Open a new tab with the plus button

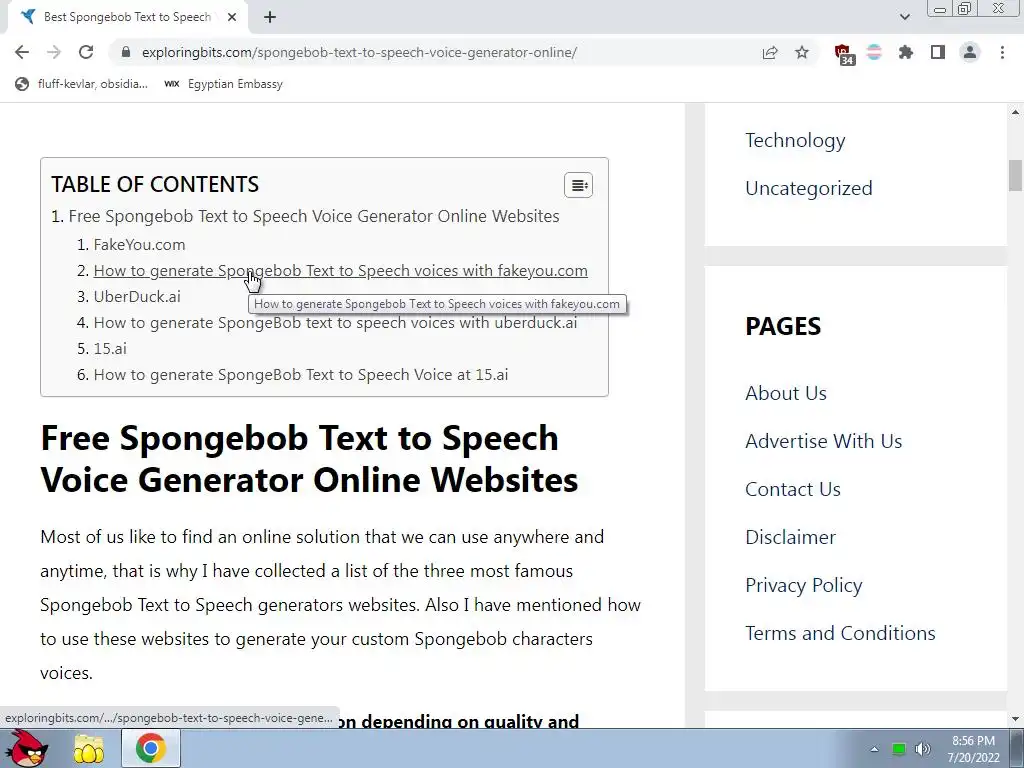[270, 17]
